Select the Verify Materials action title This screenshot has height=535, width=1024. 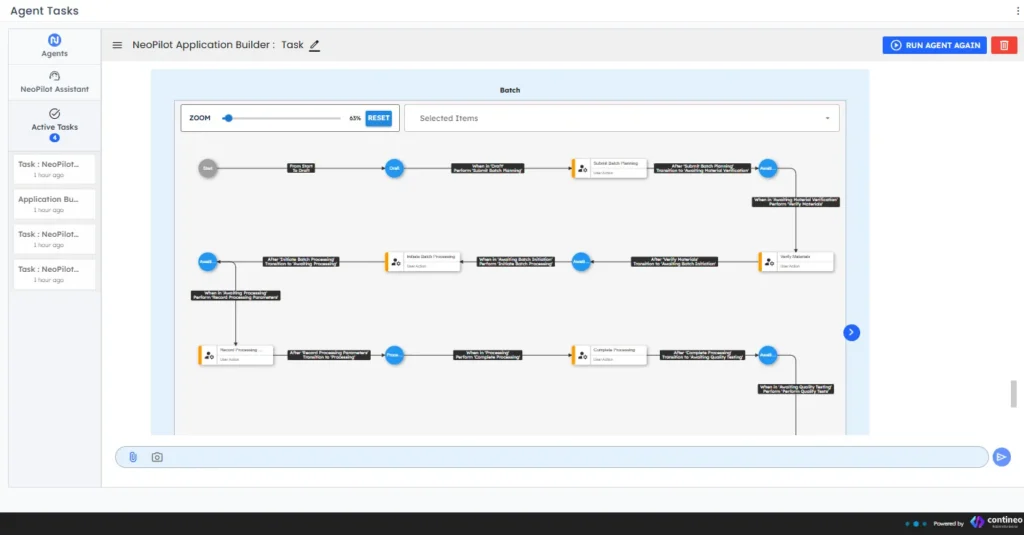click(795, 257)
